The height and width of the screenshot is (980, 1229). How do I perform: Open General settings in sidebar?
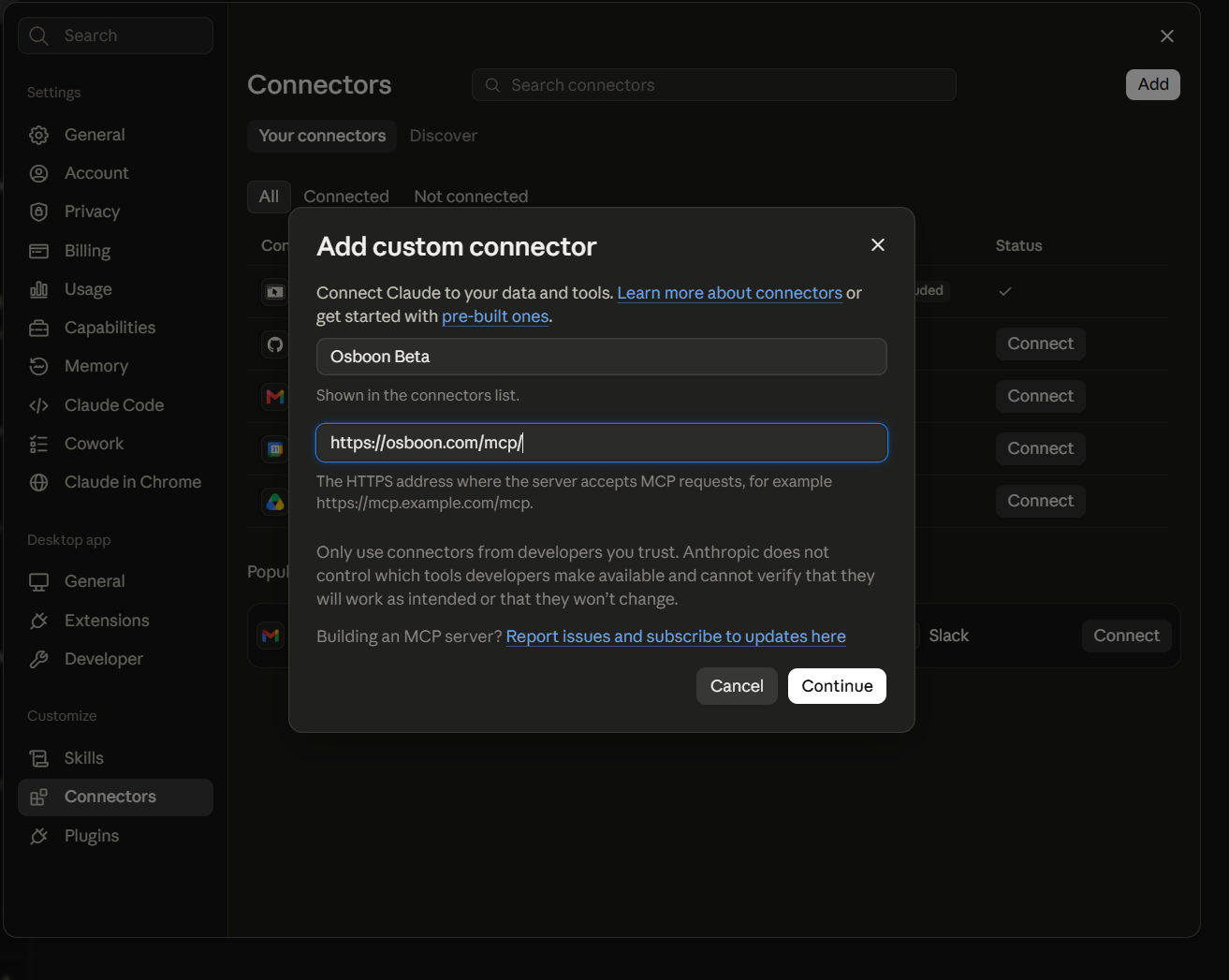[115, 135]
